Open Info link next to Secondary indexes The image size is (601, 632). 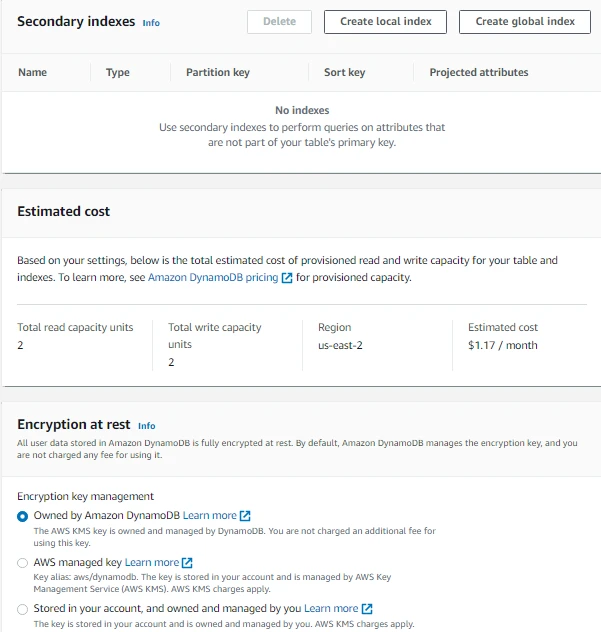pyautogui.click(x=151, y=22)
